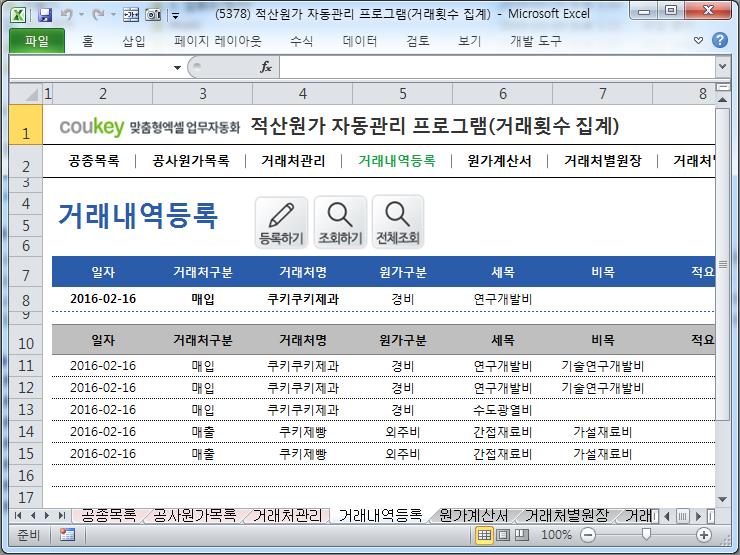
Task: Click inside the formula bar input
Action: click(498, 67)
